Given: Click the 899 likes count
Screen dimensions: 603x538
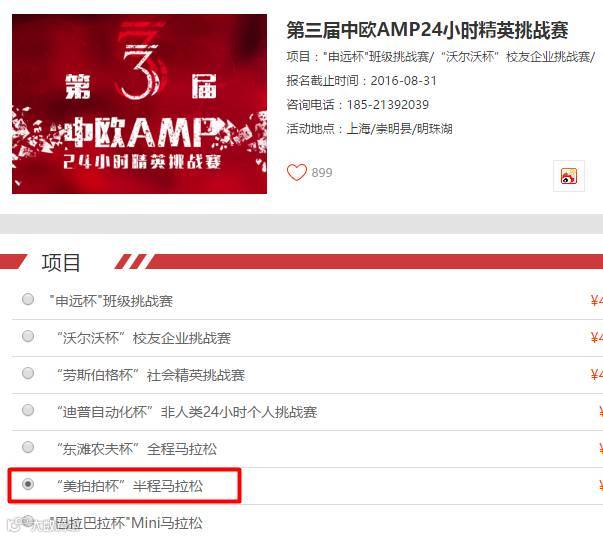Looking at the screenshot, I should tap(322, 173).
